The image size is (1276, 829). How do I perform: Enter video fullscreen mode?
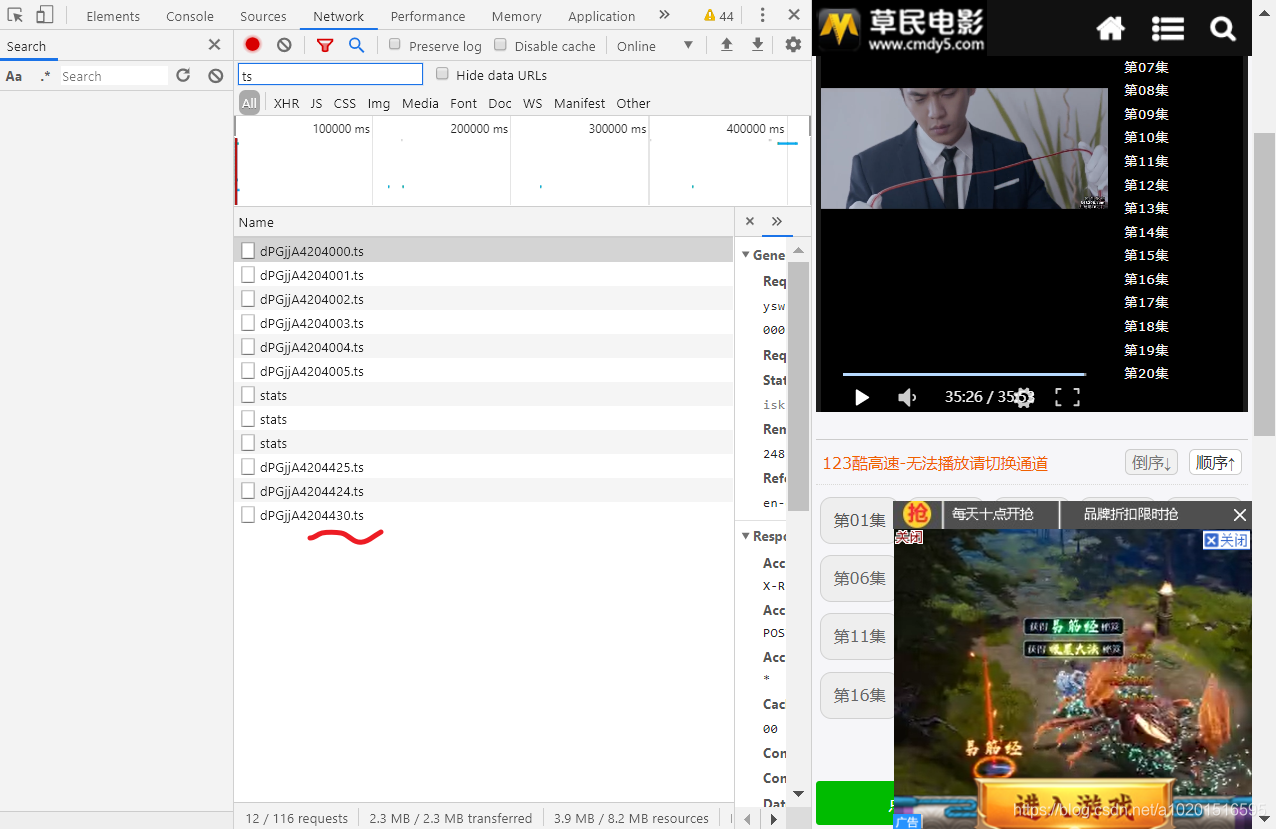(1067, 397)
